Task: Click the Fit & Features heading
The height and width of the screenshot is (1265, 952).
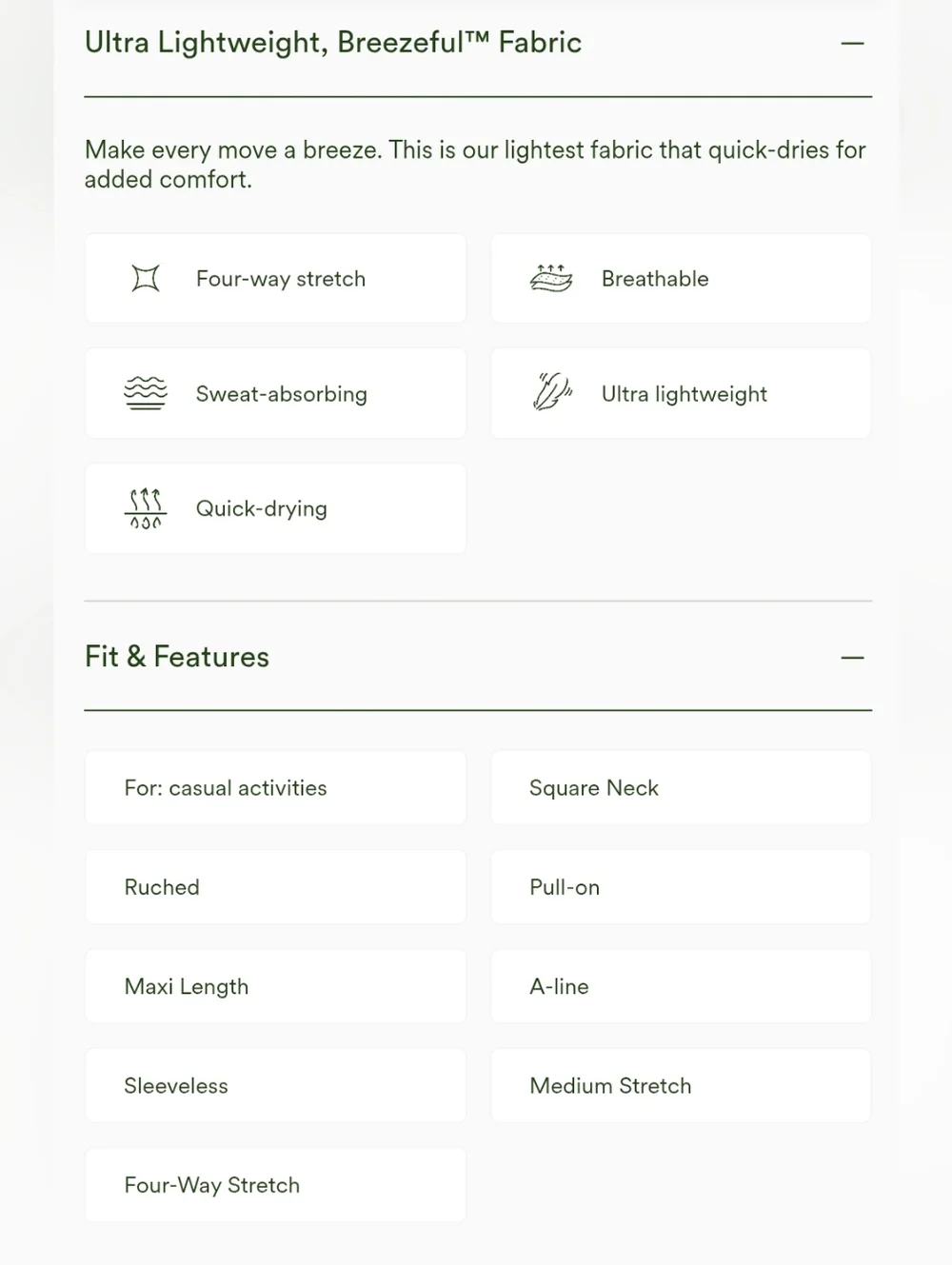Action: [x=177, y=657]
